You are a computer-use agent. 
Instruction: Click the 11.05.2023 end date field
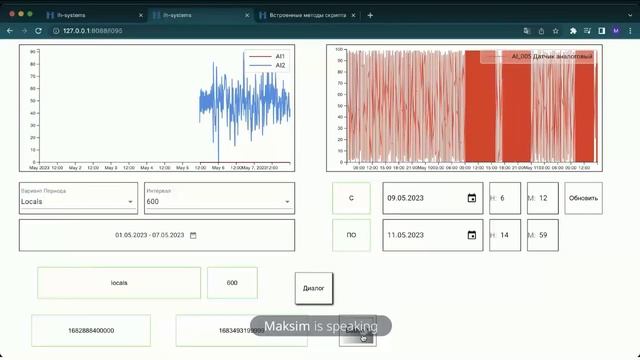[x=433, y=235]
